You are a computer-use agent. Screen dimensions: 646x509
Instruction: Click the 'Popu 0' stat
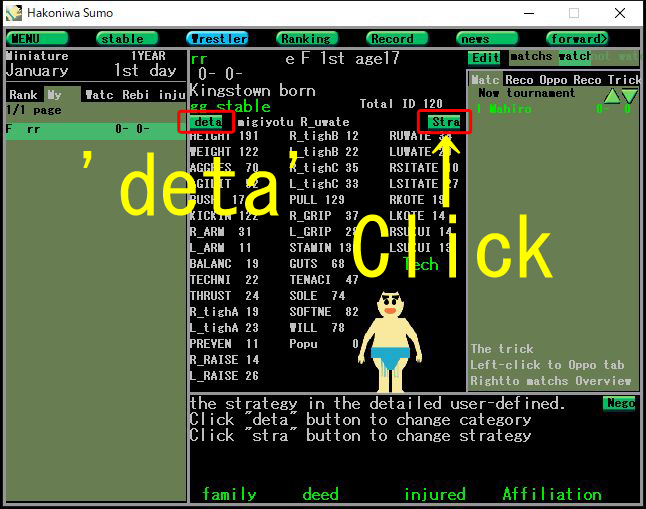323,344
